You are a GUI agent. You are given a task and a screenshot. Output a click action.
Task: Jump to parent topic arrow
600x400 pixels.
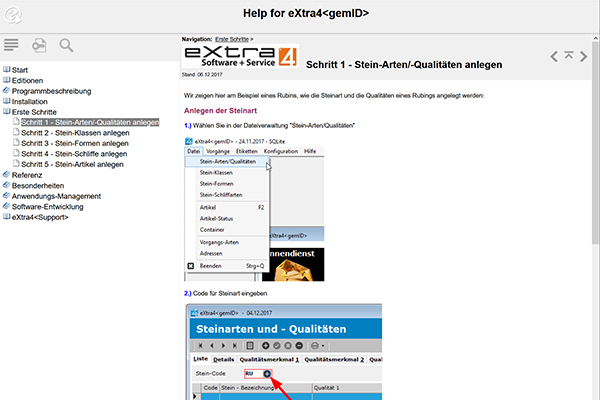pos(568,55)
